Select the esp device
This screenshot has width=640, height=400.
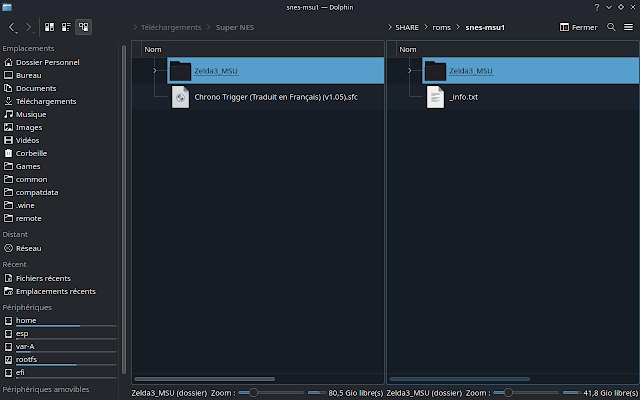[x=60, y=334]
